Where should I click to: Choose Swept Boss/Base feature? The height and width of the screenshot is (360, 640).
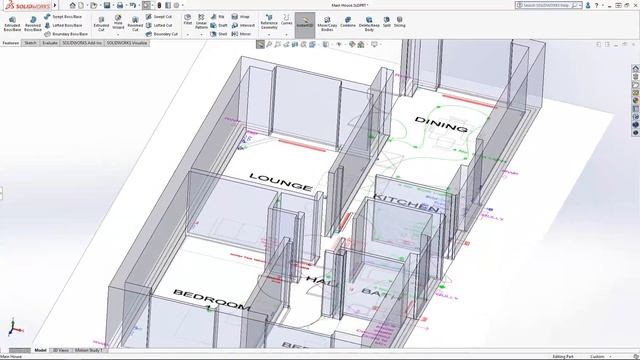coord(63,17)
